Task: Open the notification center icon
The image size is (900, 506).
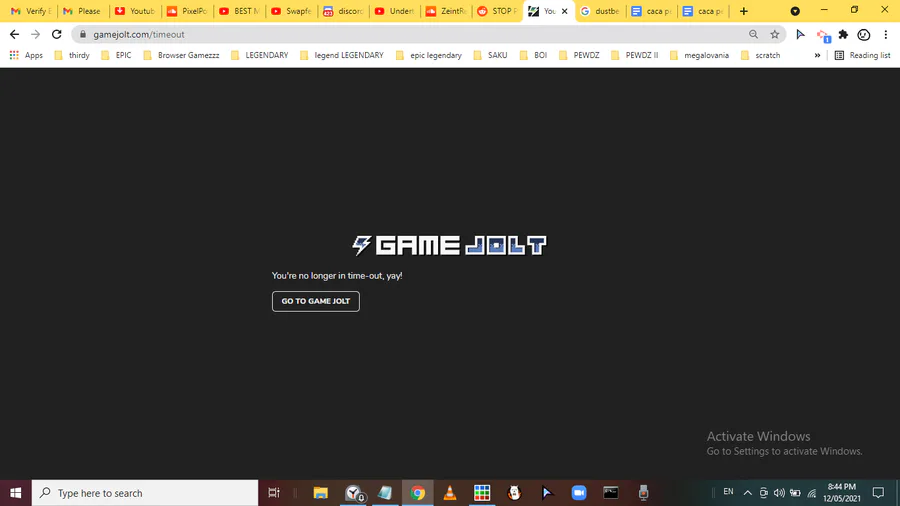Action: tap(878, 493)
